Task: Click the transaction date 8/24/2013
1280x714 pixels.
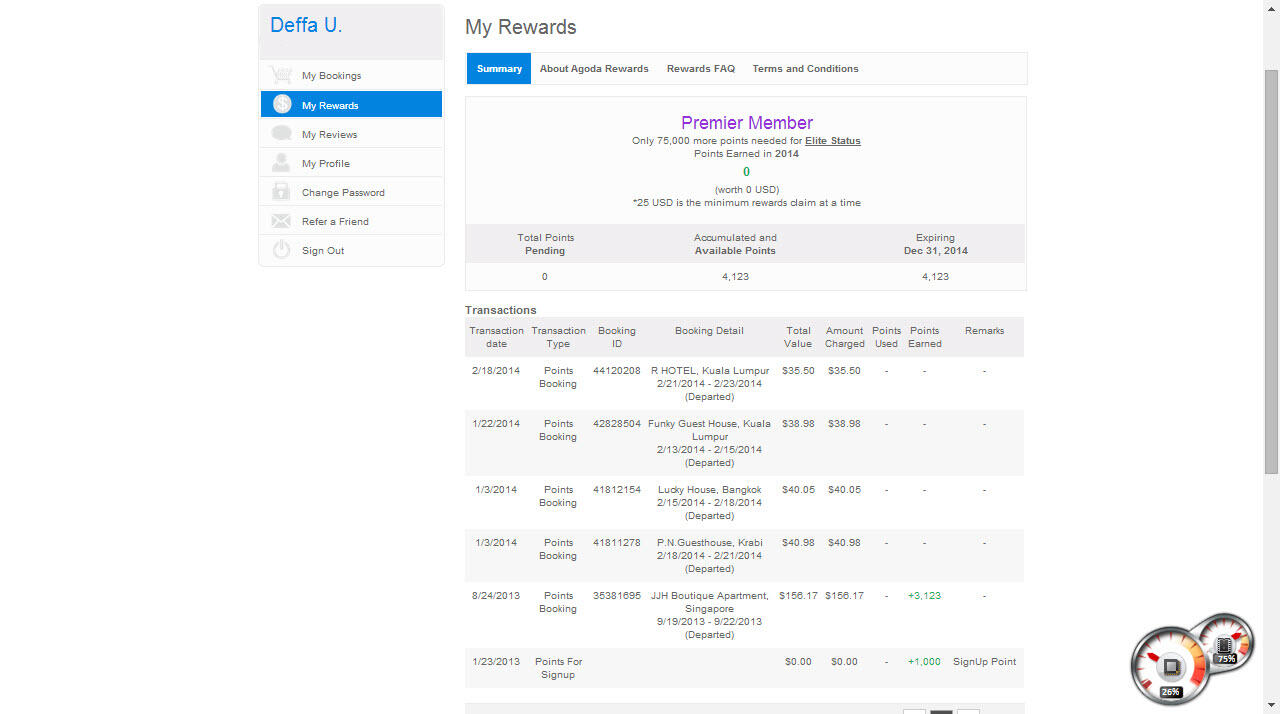Action: coord(496,595)
